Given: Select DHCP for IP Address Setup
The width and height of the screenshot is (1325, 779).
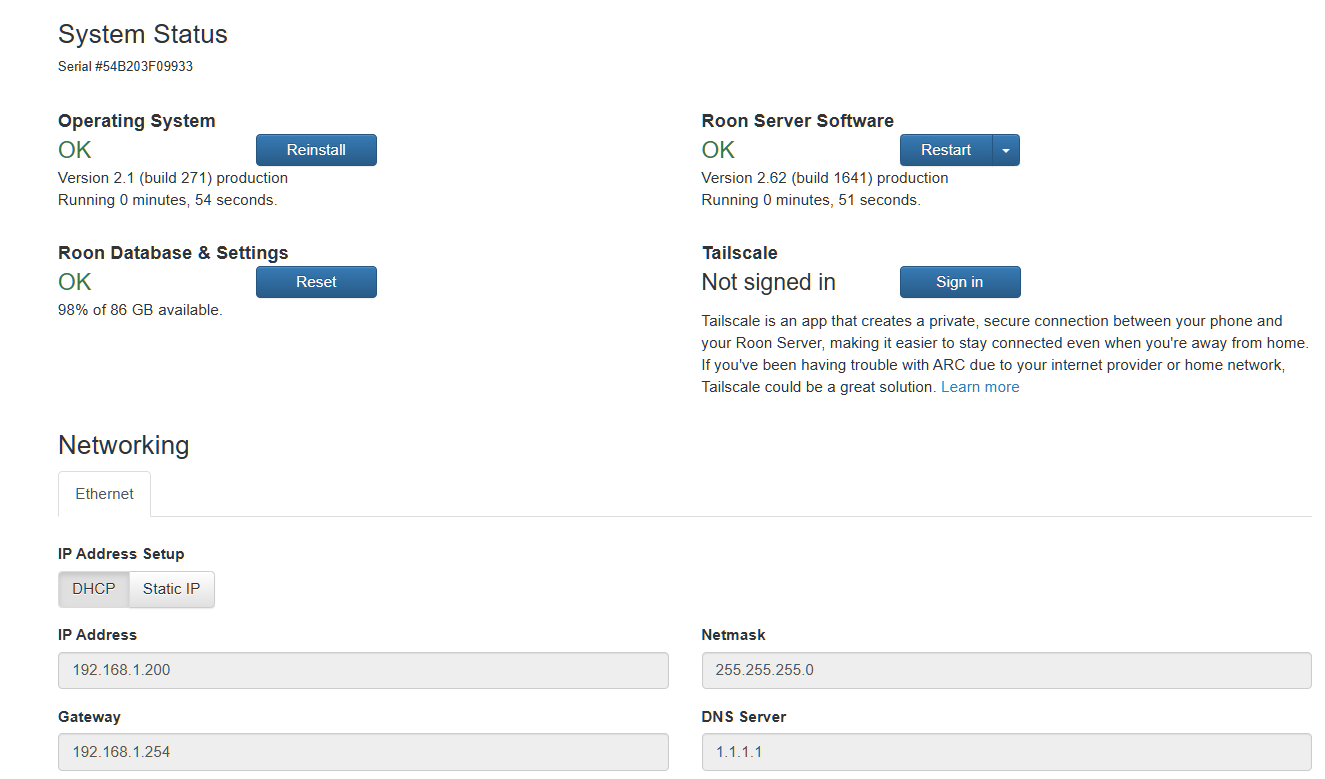Looking at the screenshot, I should click(94, 589).
